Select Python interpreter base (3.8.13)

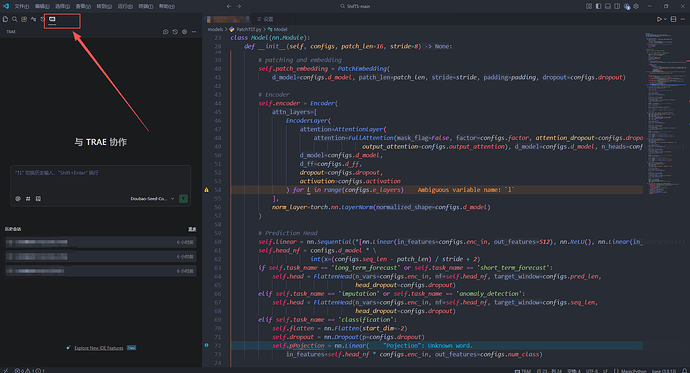664,370
